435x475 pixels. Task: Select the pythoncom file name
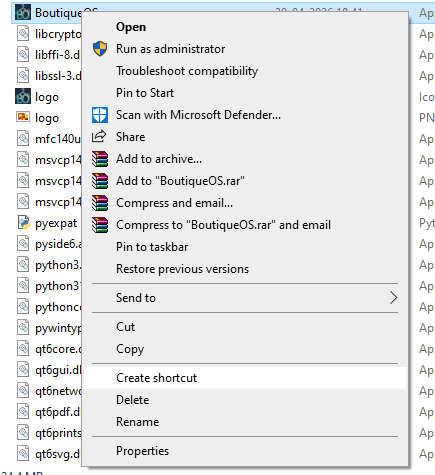pos(58,307)
